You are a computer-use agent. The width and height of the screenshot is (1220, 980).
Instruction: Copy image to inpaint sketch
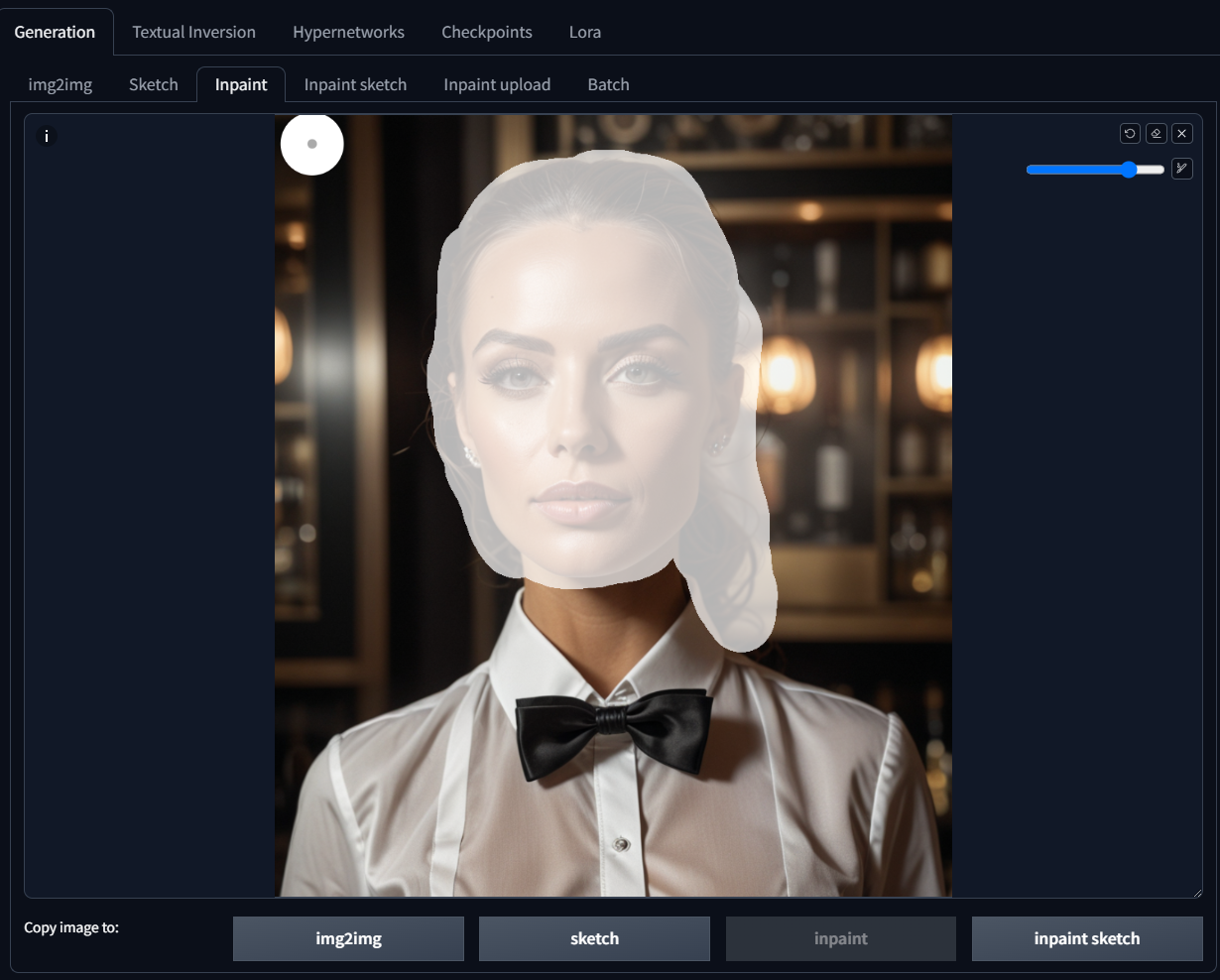[1086, 938]
